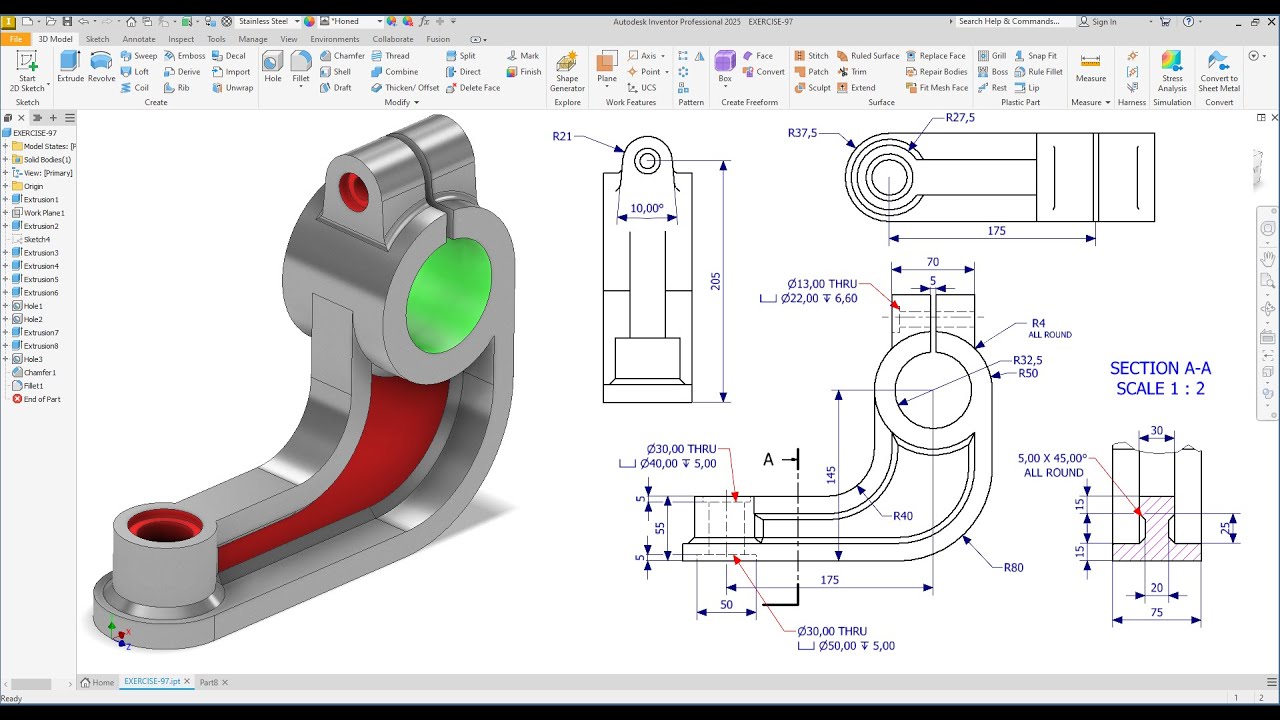Image resolution: width=1280 pixels, height=720 pixels.
Task: Go to the Home document tab
Action: tap(98, 682)
